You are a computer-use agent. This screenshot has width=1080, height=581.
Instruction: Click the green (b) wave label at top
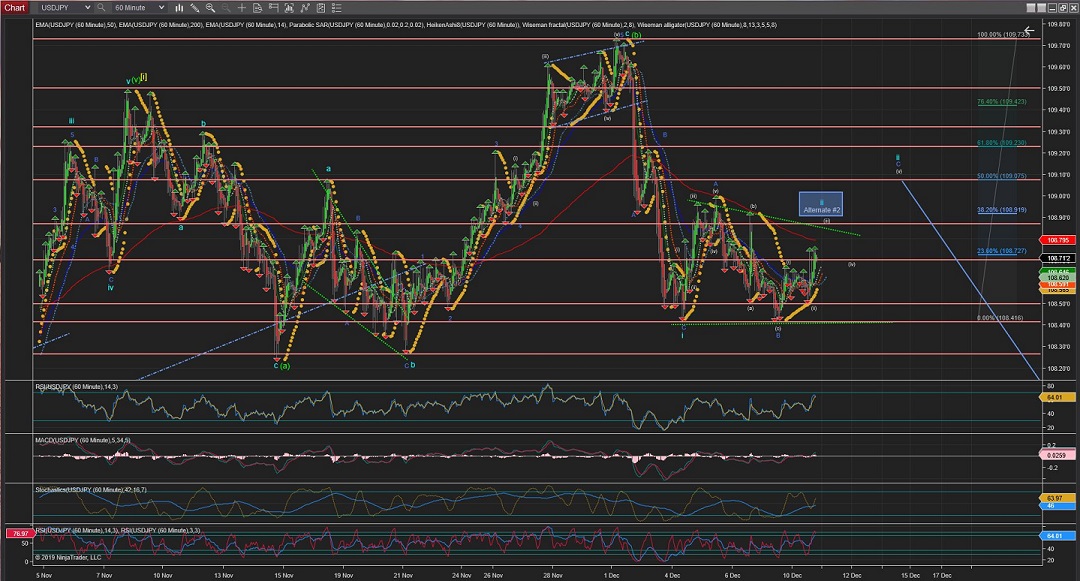tap(636, 34)
